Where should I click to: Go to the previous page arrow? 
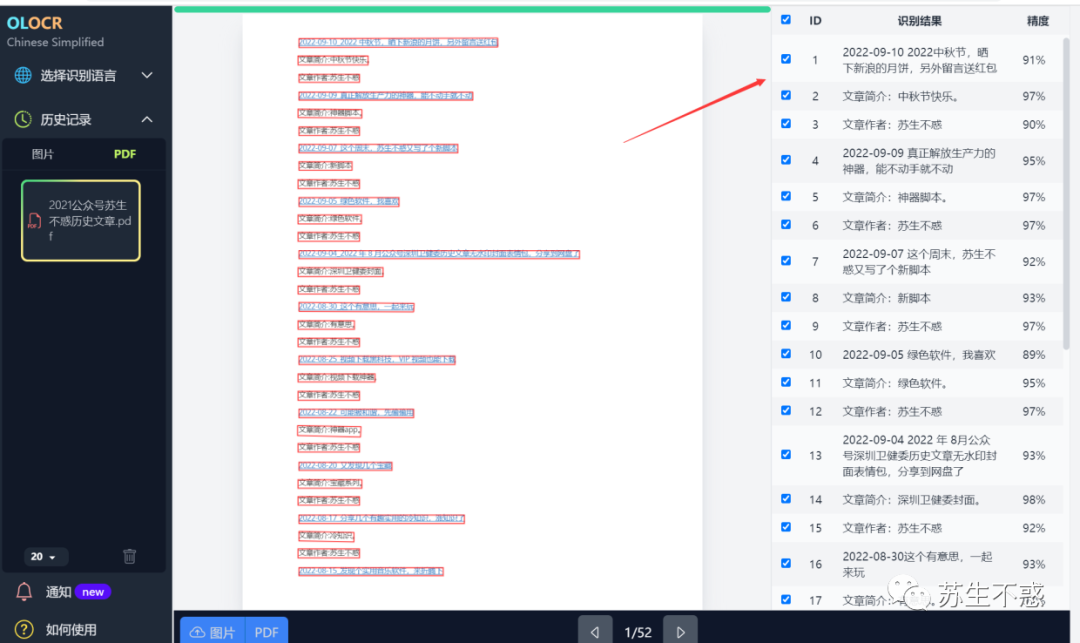pyautogui.click(x=594, y=631)
